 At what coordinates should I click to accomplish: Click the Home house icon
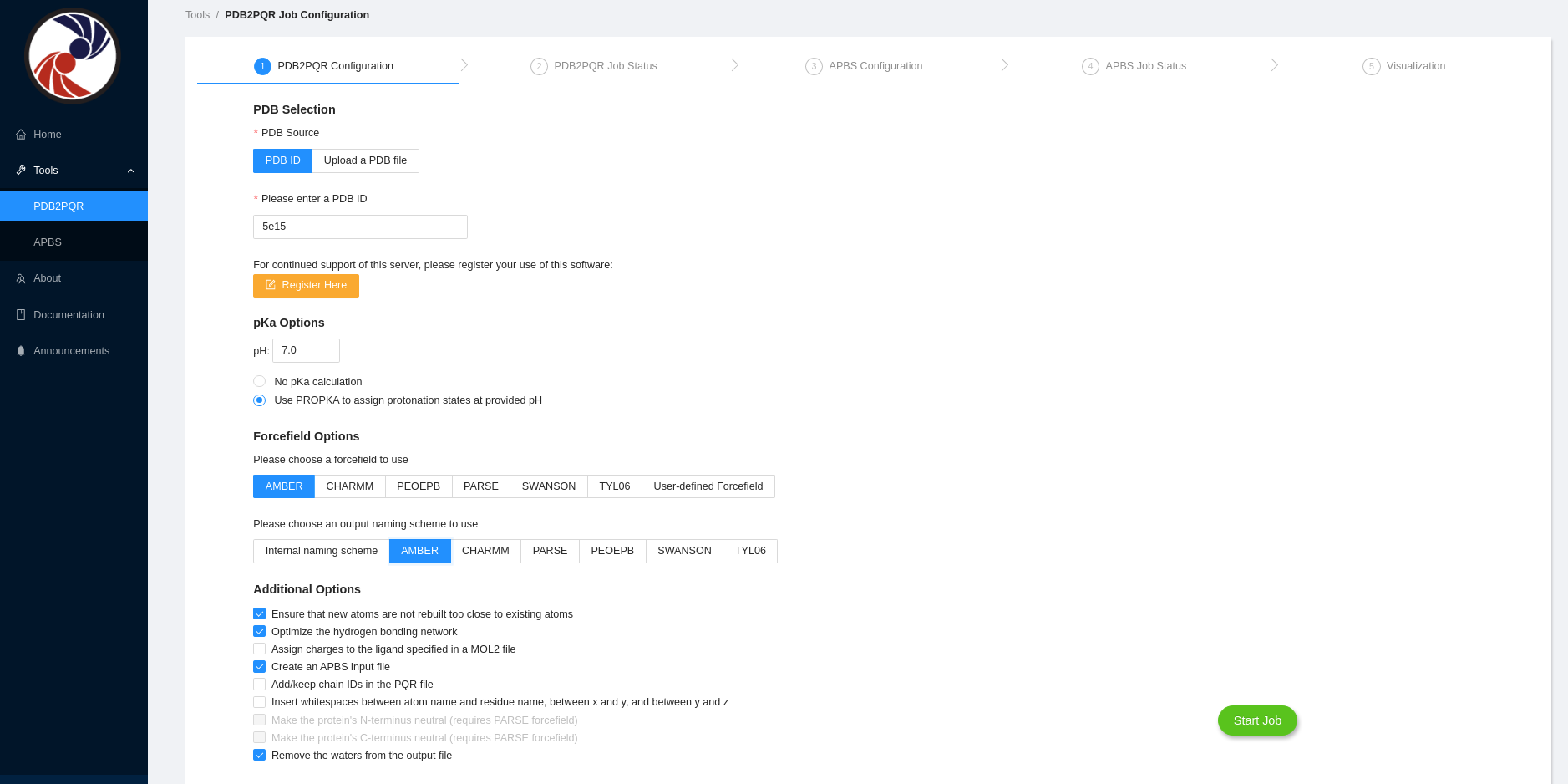click(21, 135)
